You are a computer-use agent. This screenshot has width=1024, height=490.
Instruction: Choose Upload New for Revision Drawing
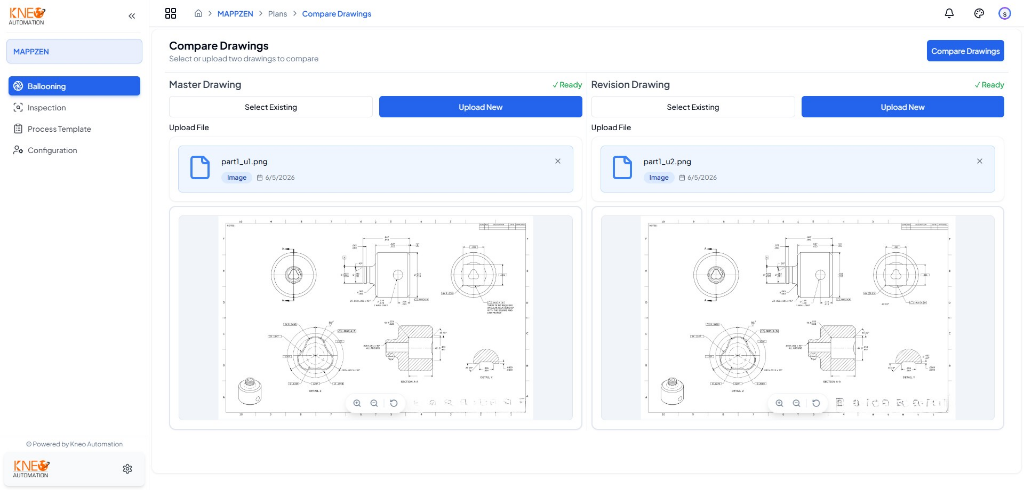pyautogui.click(x=903, y=107)
